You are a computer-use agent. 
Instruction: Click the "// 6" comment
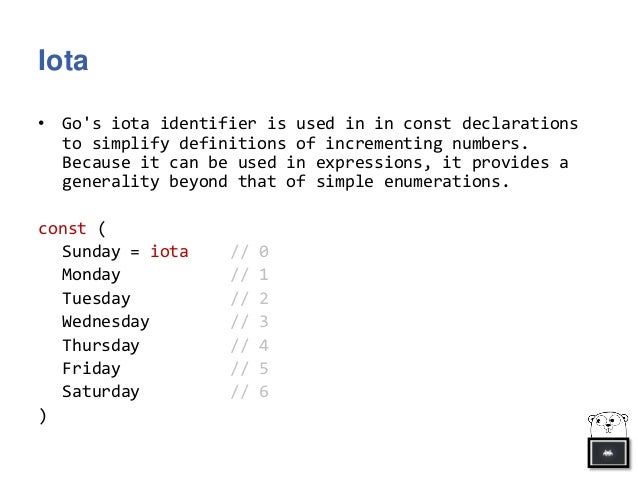(x=249, y=392)
